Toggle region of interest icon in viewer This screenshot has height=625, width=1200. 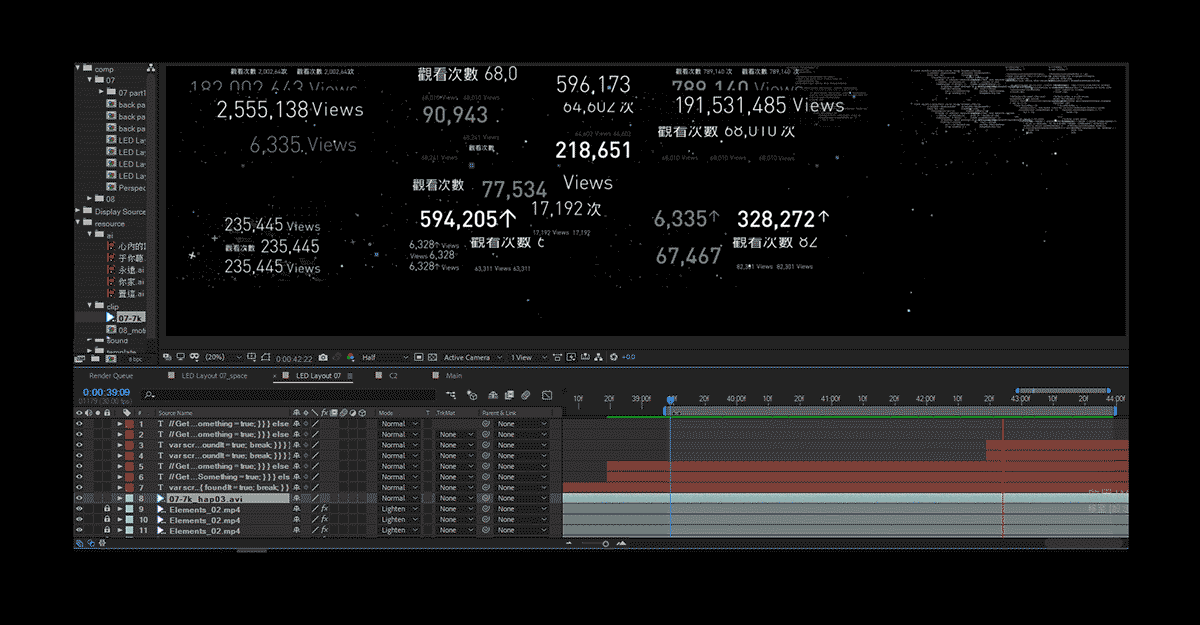[418, 357]
